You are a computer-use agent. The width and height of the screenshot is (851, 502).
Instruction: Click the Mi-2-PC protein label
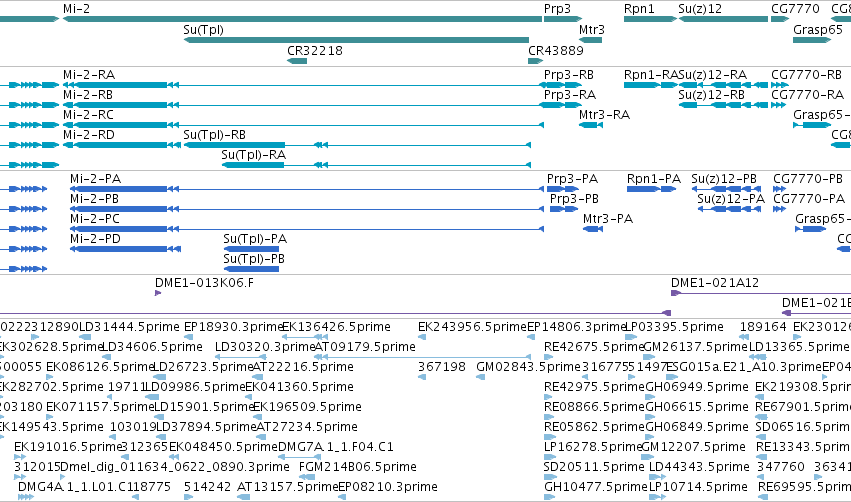(x=95, y=219)
